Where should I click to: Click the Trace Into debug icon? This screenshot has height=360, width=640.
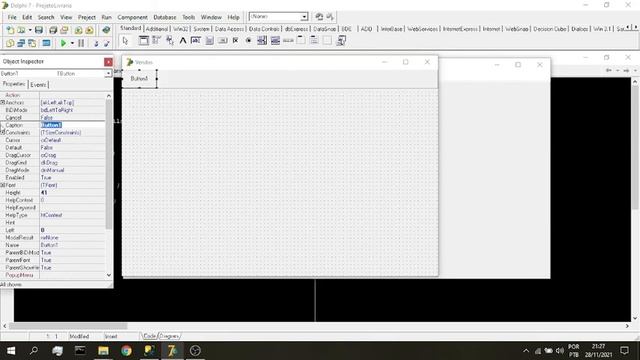point(96,43)
